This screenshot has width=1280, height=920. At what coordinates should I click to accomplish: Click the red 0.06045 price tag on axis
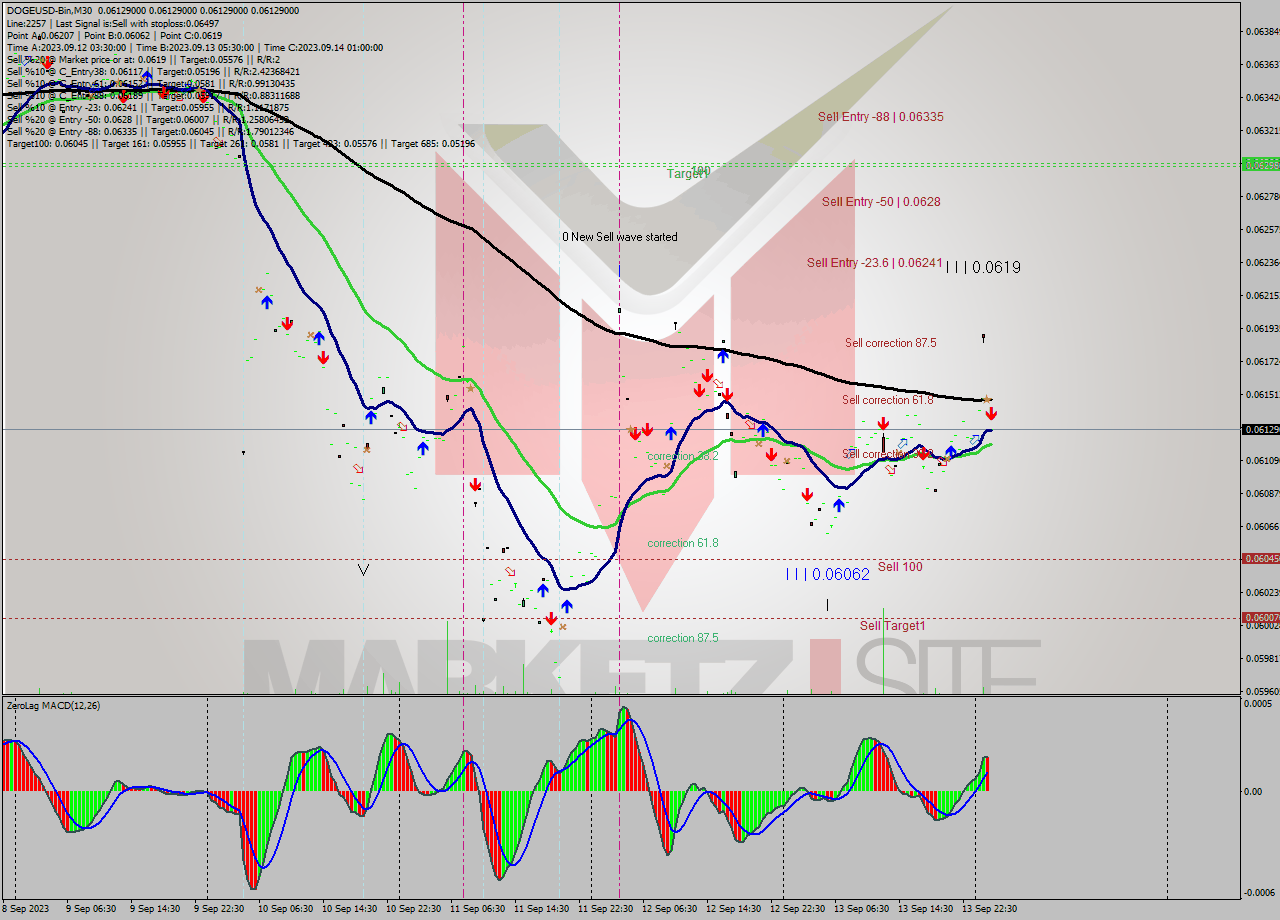[1260, 558]
